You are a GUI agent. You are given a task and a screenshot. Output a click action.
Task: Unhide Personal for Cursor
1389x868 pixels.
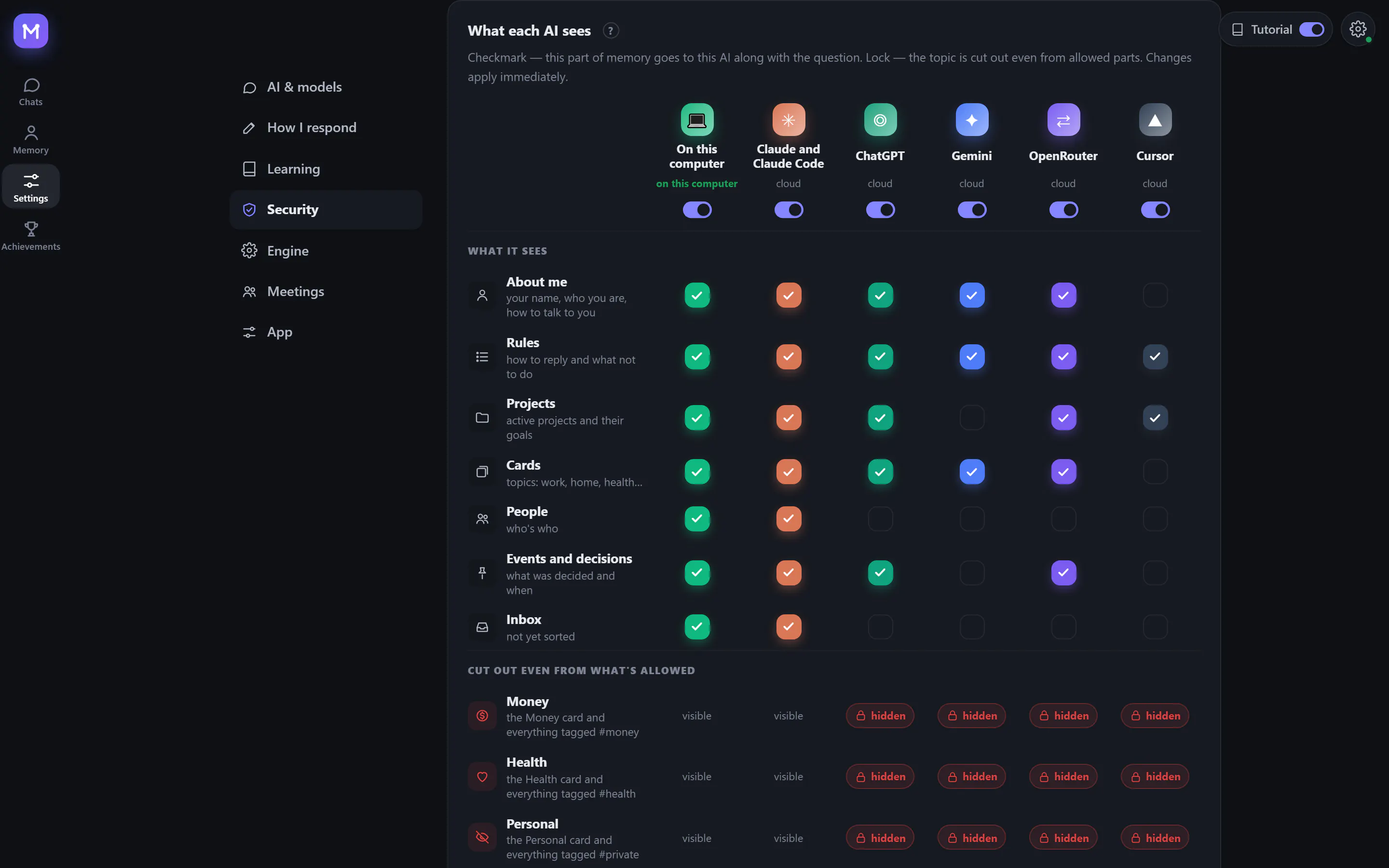point(1155,838)
